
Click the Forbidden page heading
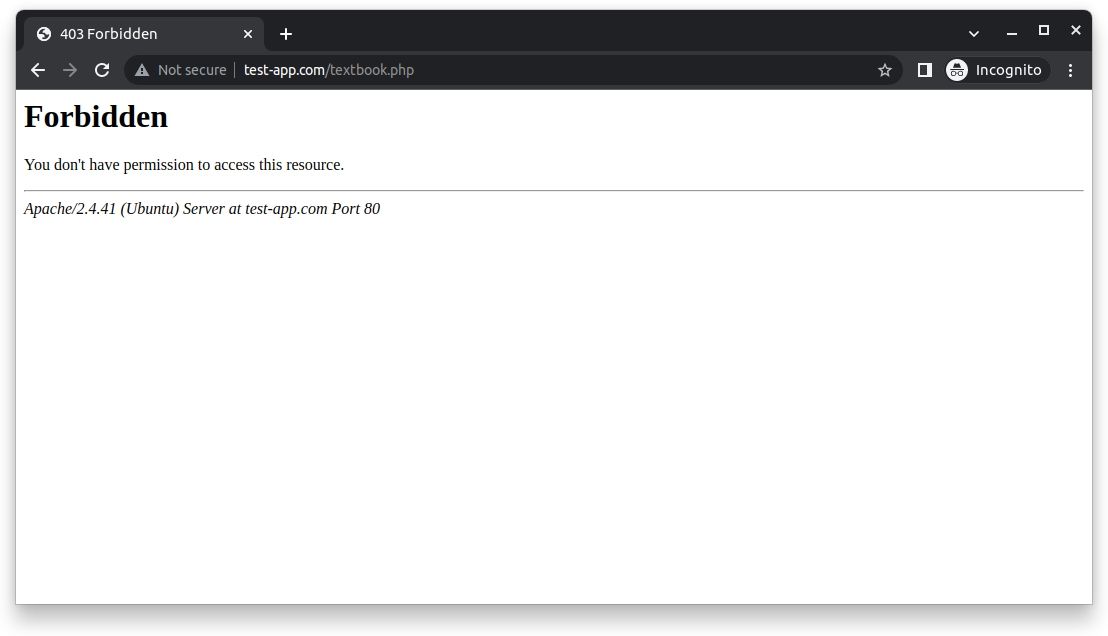95,117
